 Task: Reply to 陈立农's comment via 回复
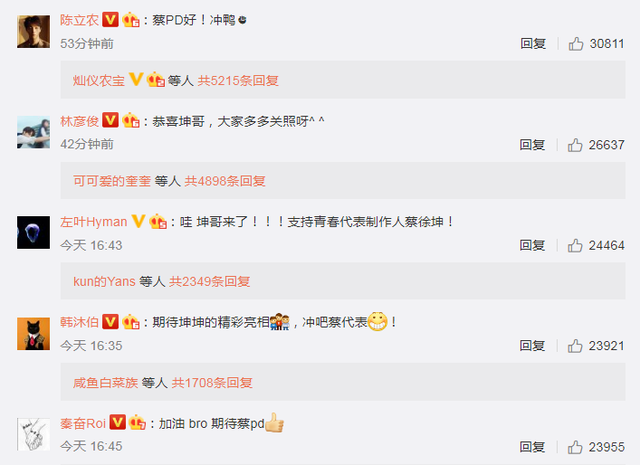[x=533, y=44]
